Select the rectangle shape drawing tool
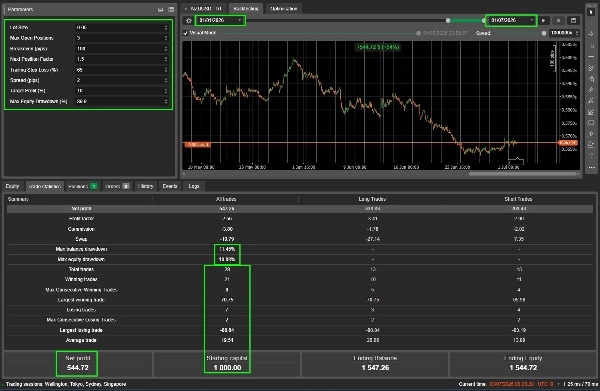The height and width of the screenshot is (391, 600). [592, 123]
